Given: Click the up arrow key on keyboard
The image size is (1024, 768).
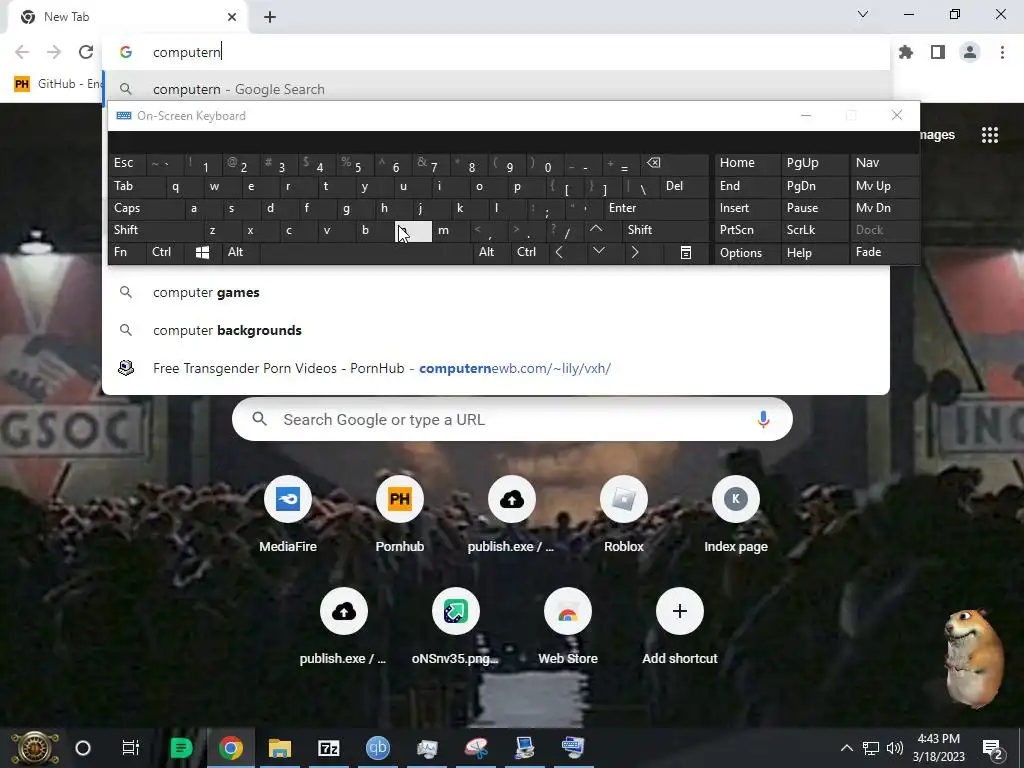Looking at the screenshot, I should pyautogui.click(x=596, y=229).
